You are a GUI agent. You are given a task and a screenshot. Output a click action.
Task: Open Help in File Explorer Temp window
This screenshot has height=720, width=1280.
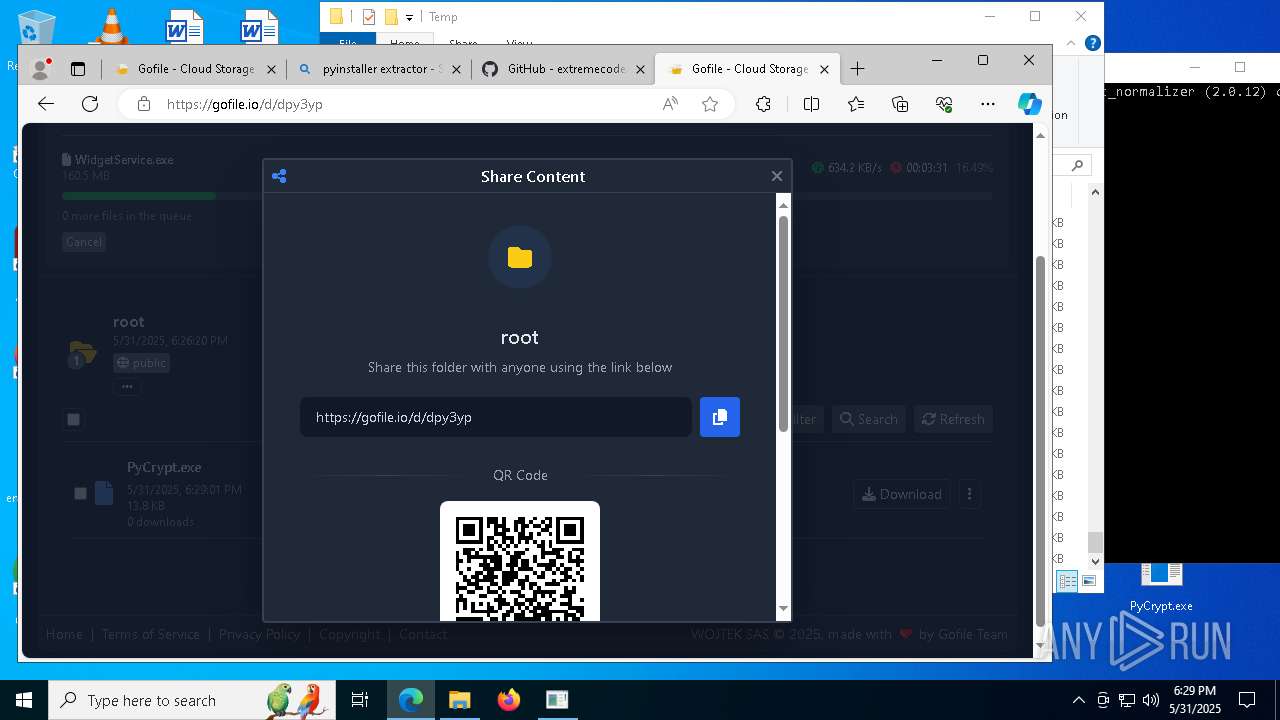1093,43
